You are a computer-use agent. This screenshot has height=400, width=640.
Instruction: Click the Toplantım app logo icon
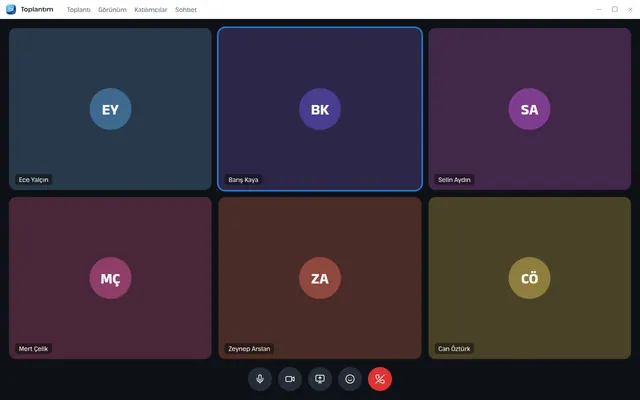click(11, 9)
